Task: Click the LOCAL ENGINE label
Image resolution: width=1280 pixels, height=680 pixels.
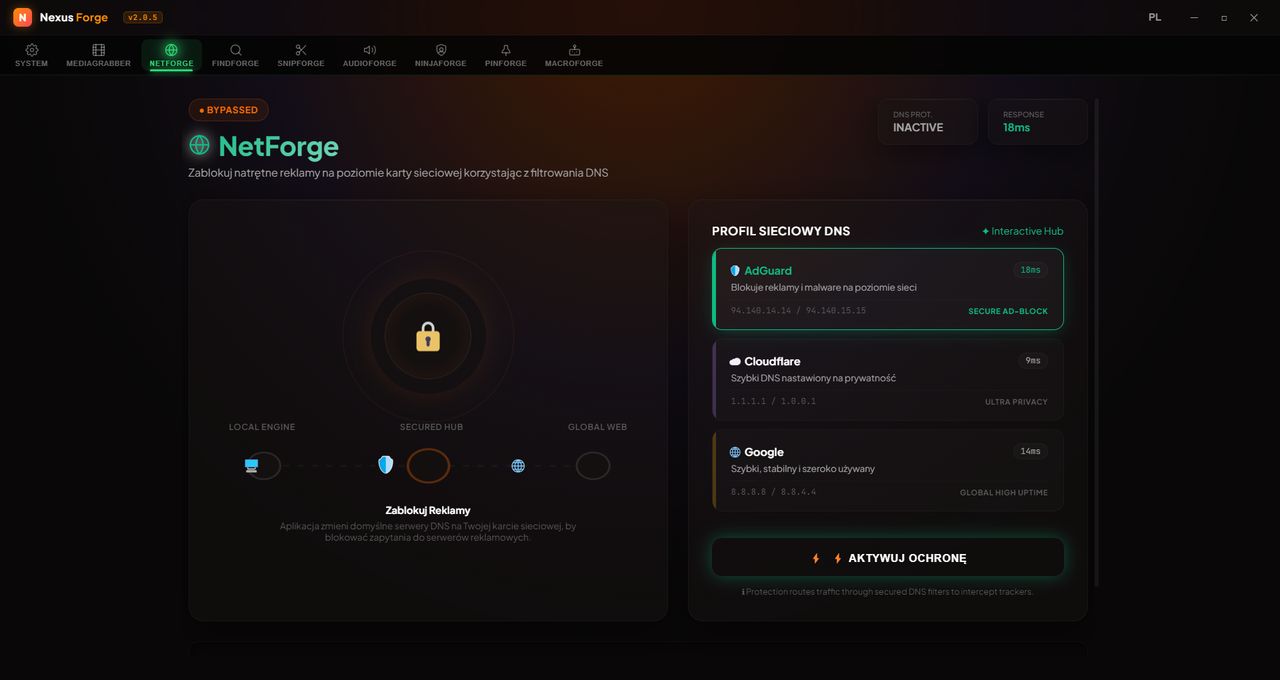Action: point(262,427)
